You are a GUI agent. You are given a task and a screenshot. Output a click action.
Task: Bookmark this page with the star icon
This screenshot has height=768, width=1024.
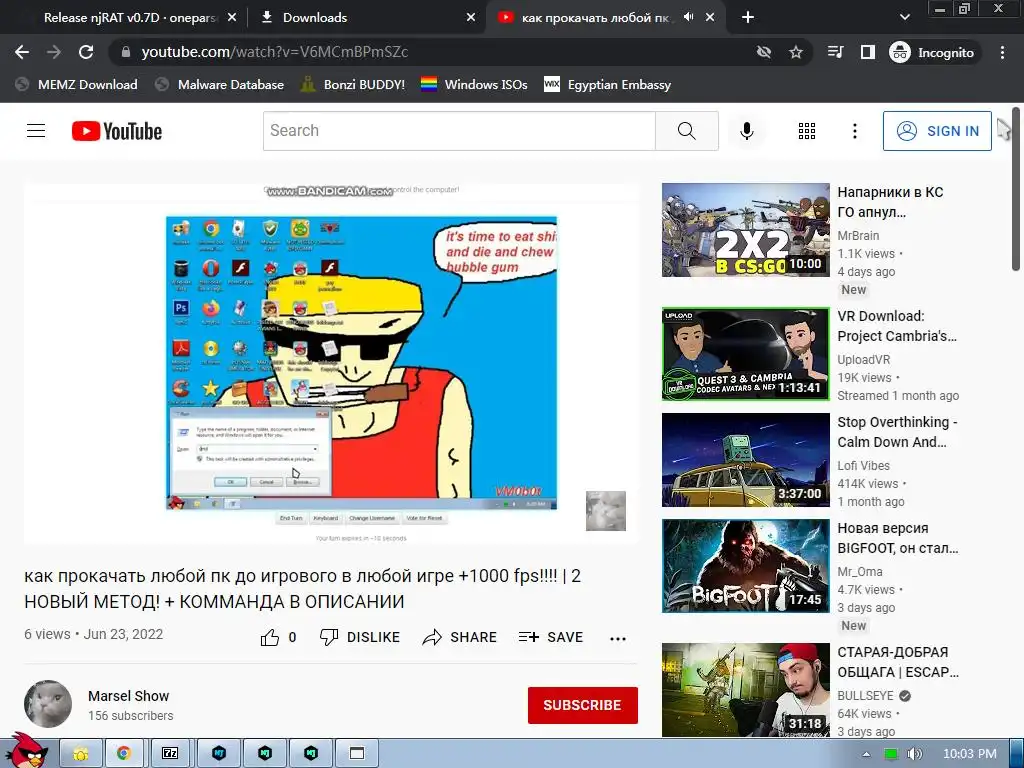795,52
